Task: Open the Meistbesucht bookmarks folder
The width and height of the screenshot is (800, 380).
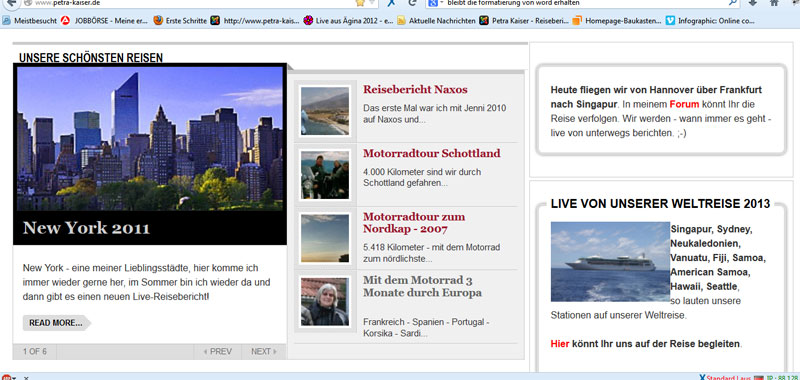Action: [30, 21]
